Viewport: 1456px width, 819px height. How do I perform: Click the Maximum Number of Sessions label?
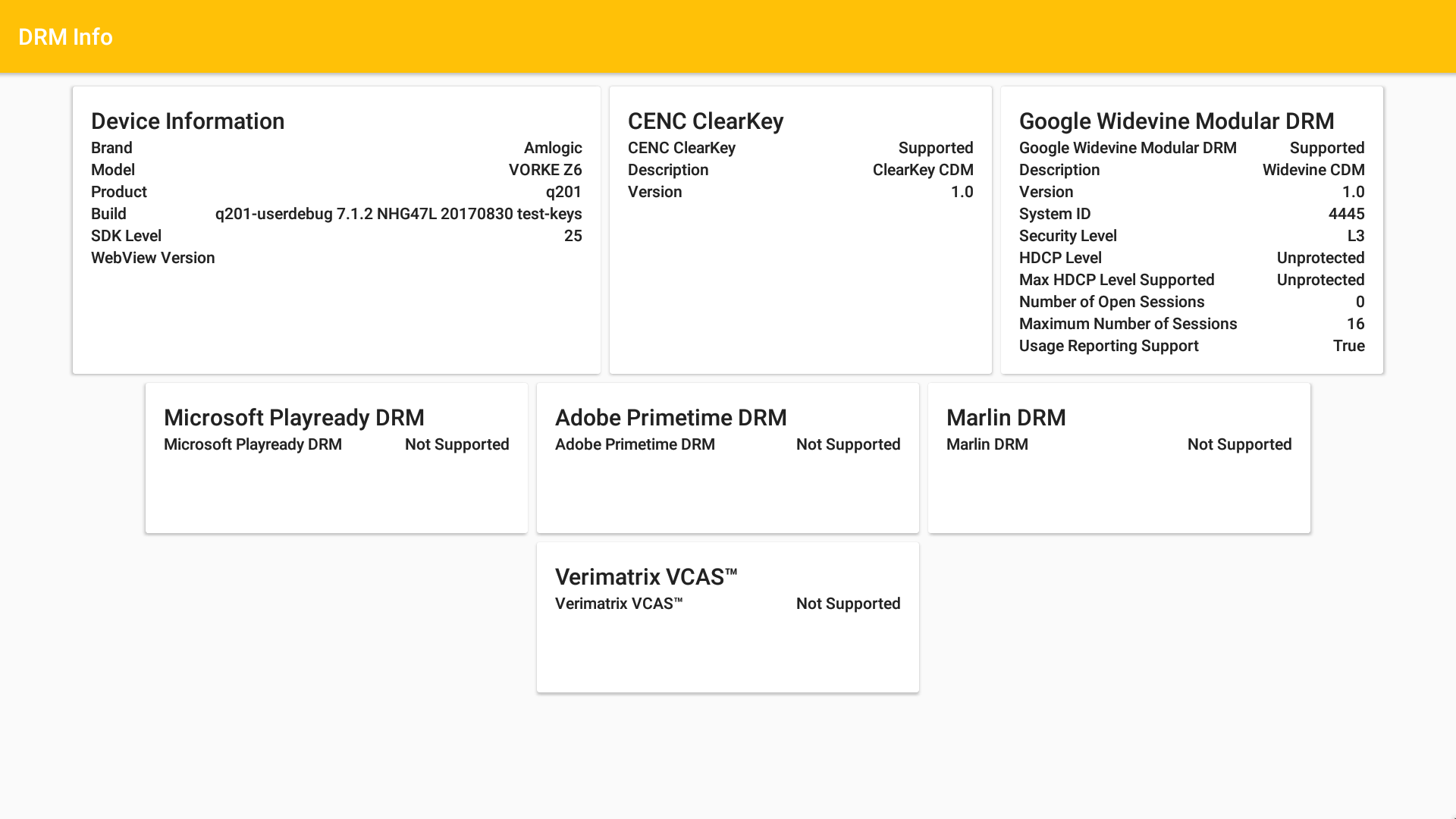[x=1128, y=324]
